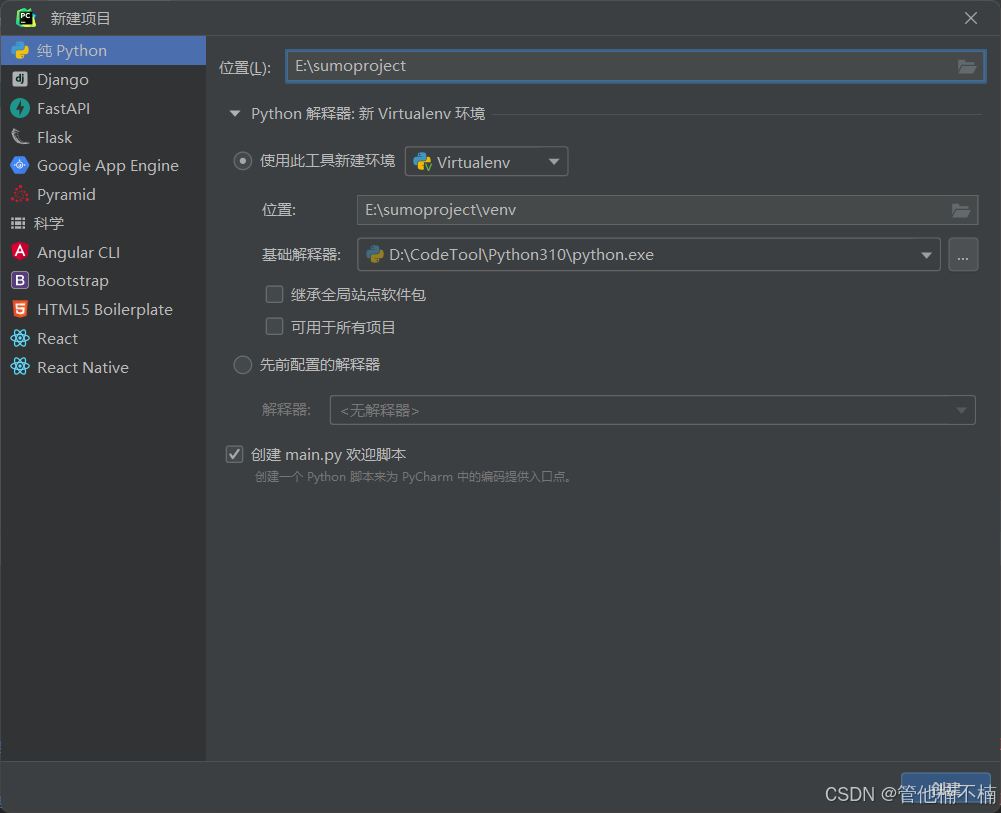This screenshot has width=1001, height=813.
Task: Click the Pyramid red icon
Action: tap(20, 194)
